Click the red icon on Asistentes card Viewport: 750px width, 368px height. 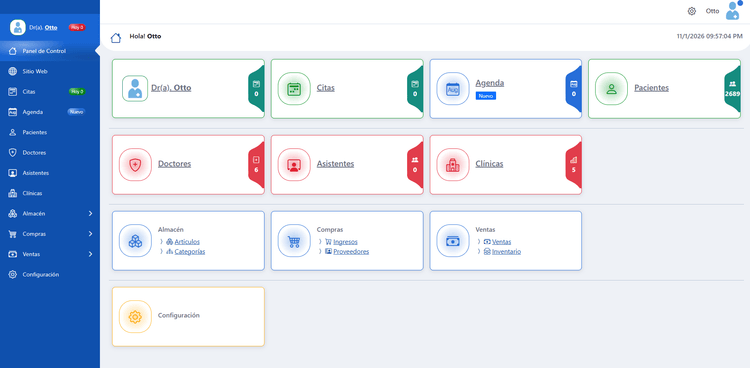click(294, 165)
